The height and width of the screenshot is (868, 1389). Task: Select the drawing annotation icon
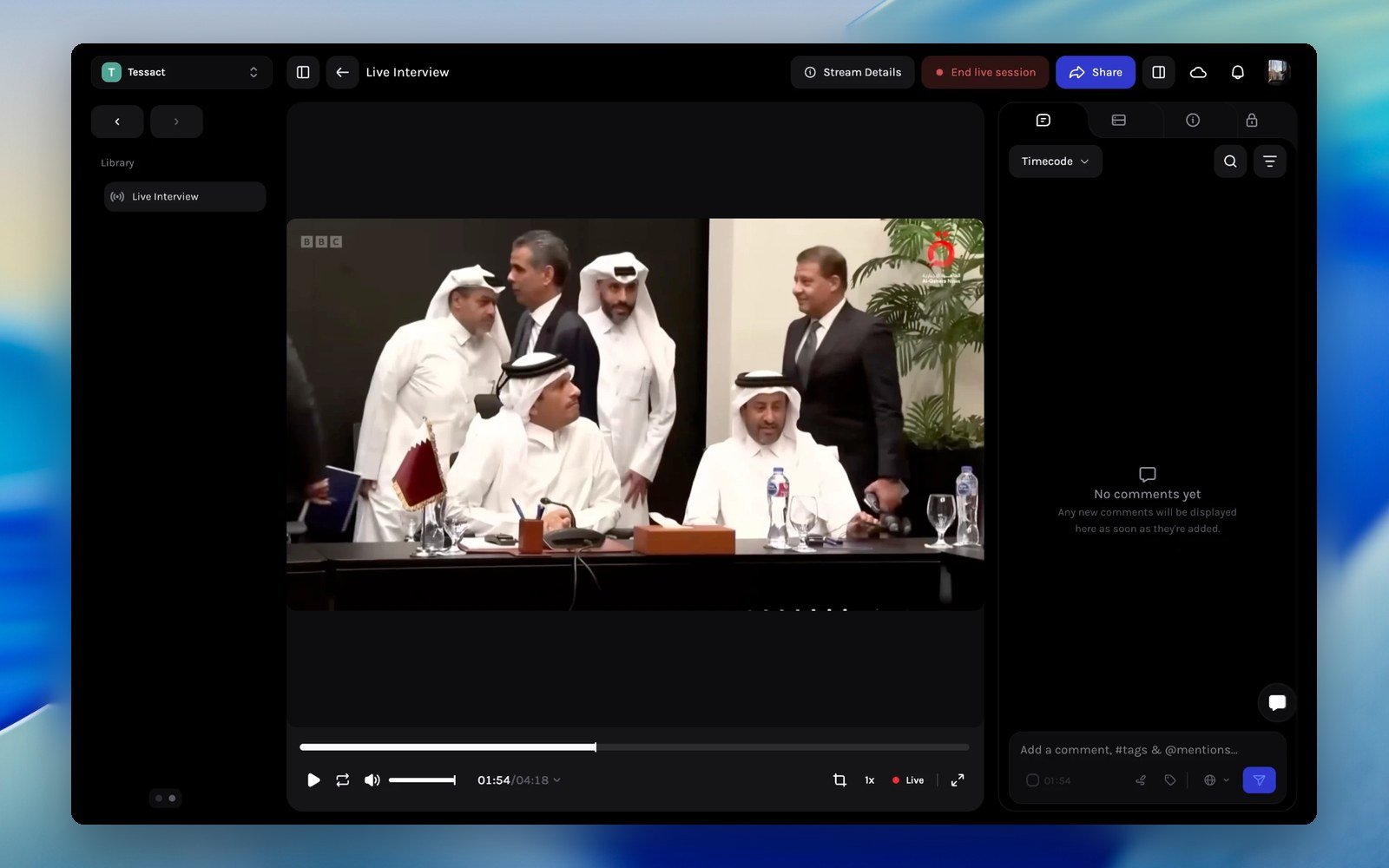pyautogui.click(x=1141, y=780)
